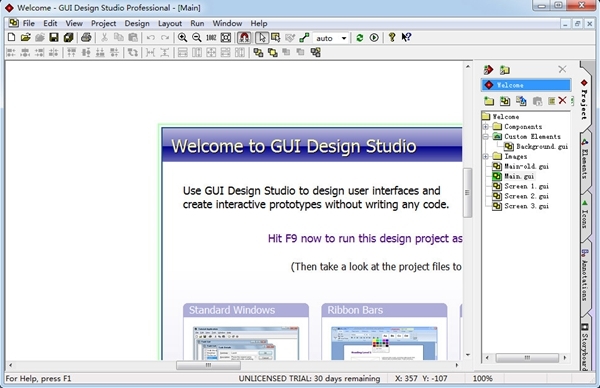Open the Edit menu
This screenshot has height=388, width=600.
tap(50, 23)
